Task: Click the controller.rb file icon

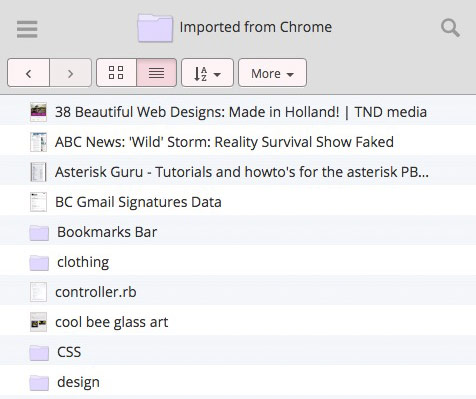Action: coord(38,292)
